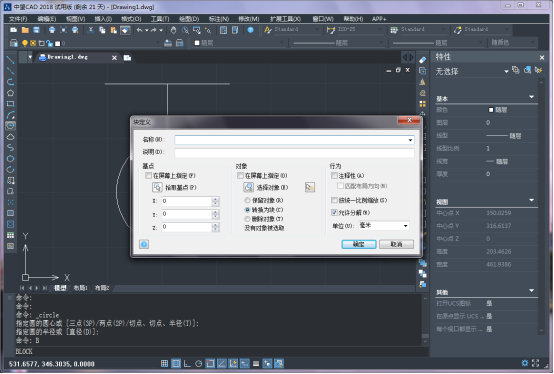Open block units dropdown
This screenshot has width=554, height=374.
coord(405,226)
